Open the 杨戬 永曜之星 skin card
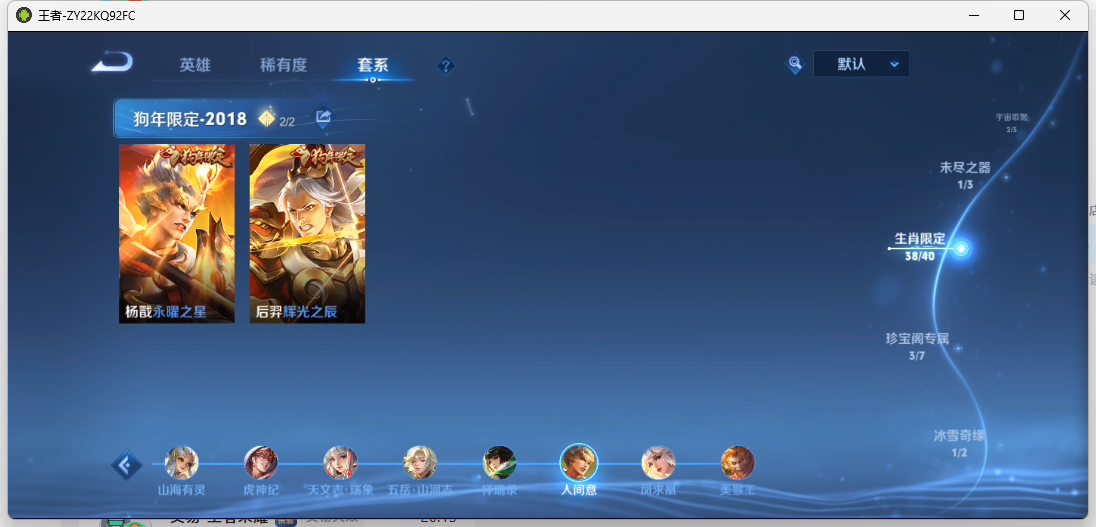 [177, 233]
